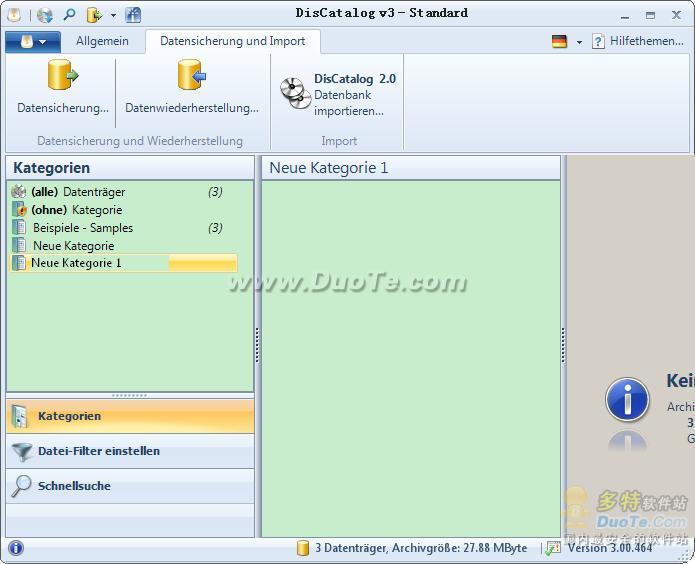Open the Schnellsuche pane
Image resolution: width=695 pixels, height=564 pixels.
130,486
